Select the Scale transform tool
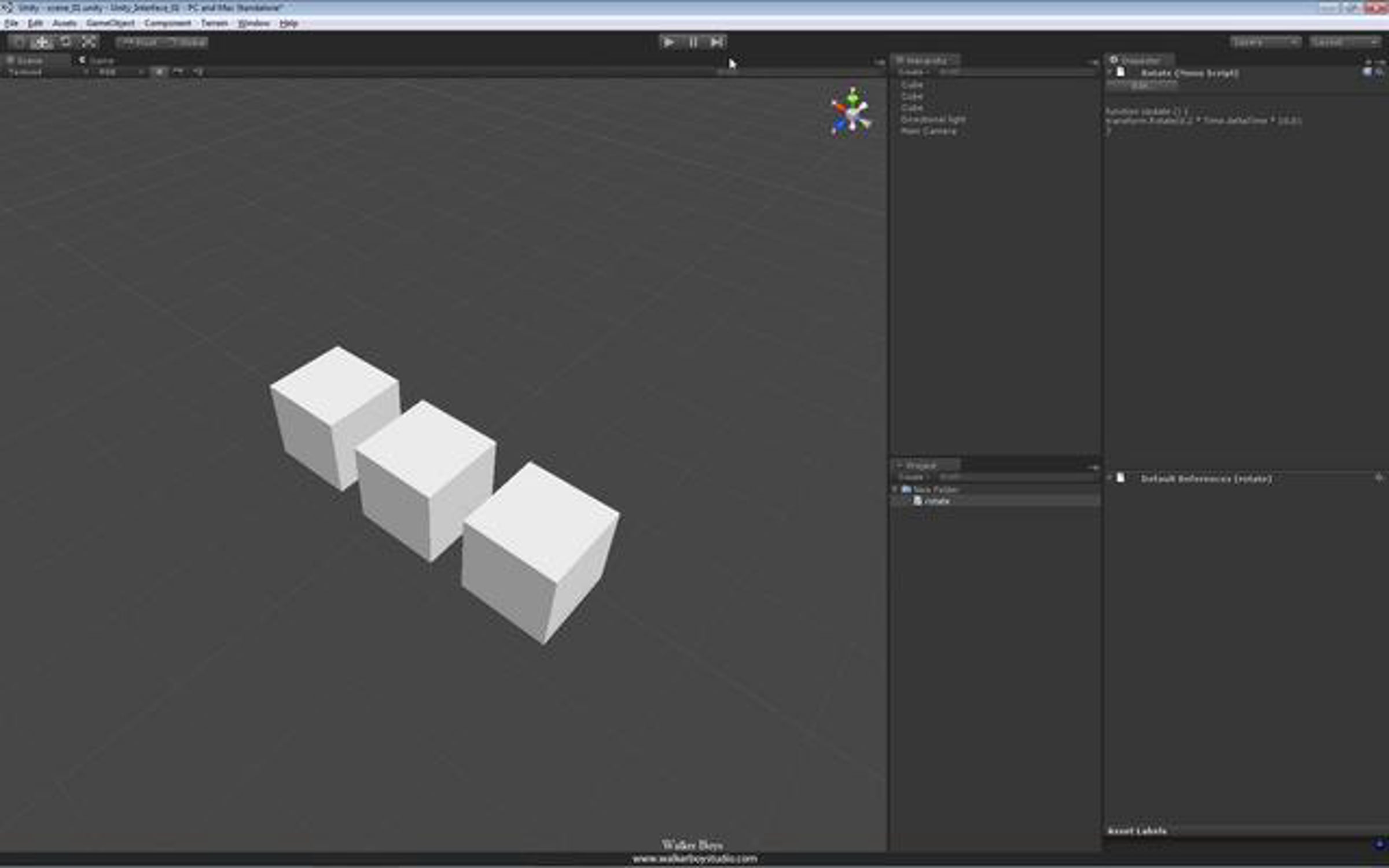Screen dimensions: 1389x868 click(89, 42)
